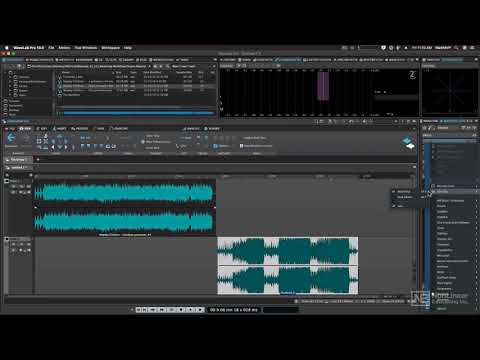480x360 pixels.
Task: Click the highlighted meter tab above the level bars
Action: pos(287,60)
